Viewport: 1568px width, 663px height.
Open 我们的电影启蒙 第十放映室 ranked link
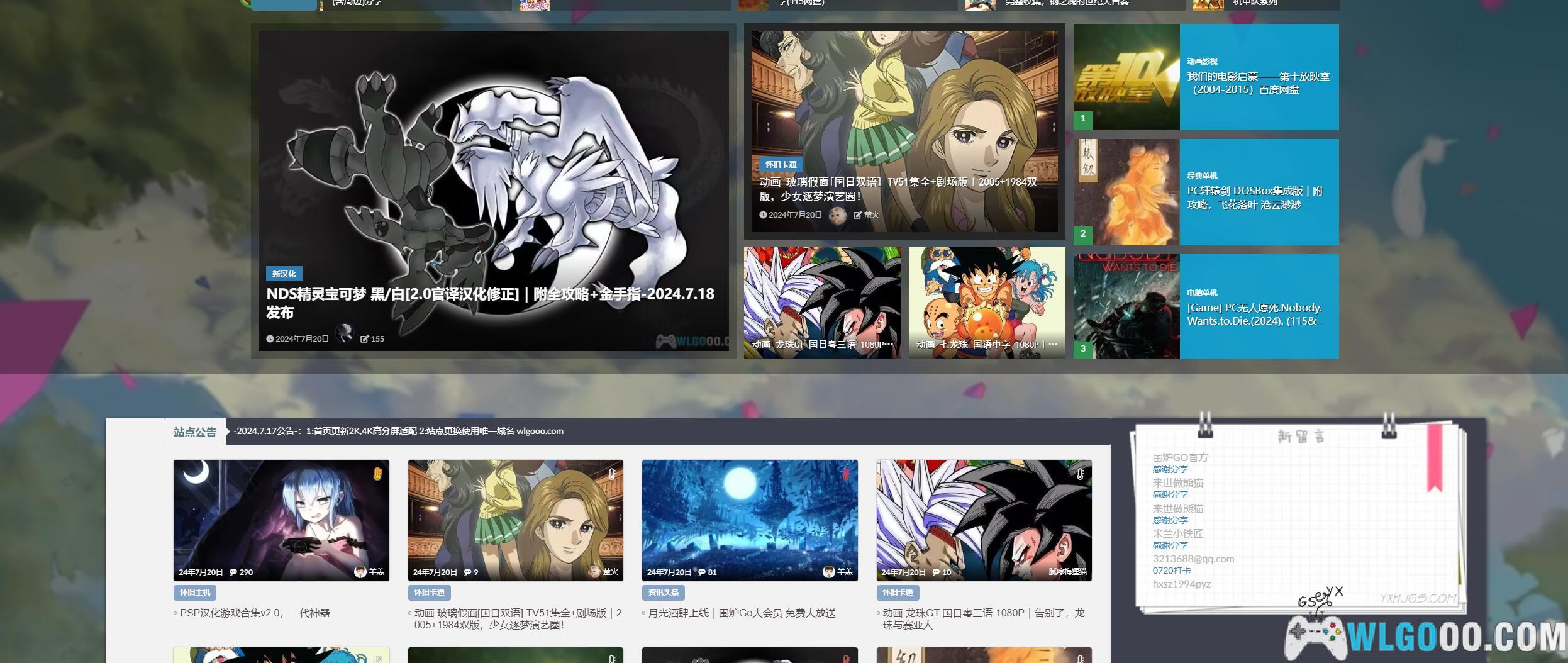click(x=1258, y=83)
